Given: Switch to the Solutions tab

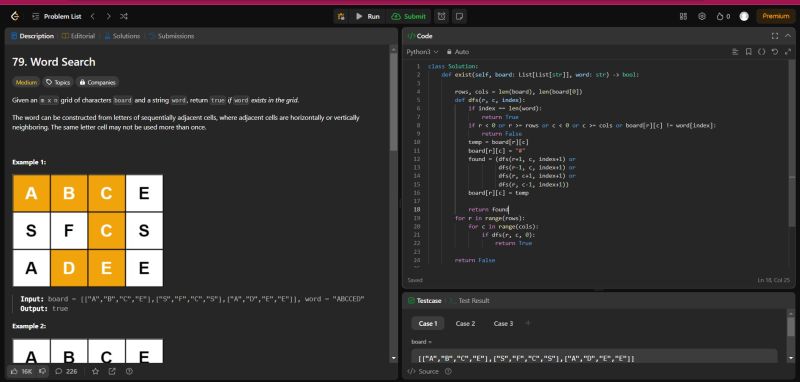Looking at the screenshot, I should (122, 36).
